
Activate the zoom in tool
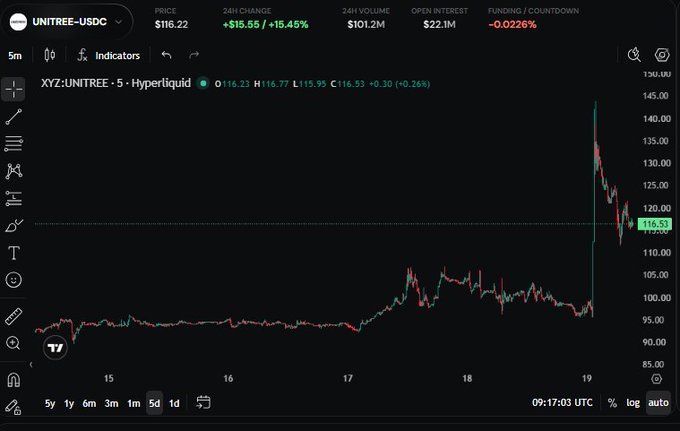click(x=13, y=343)
